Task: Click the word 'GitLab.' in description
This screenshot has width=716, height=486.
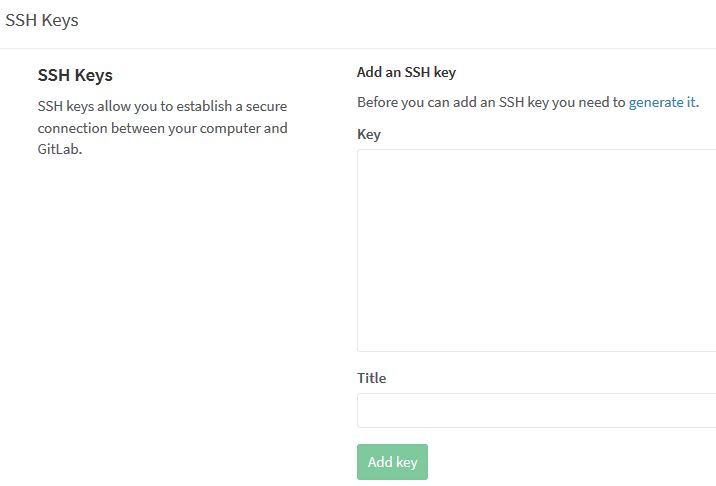Action: (60, 149)
